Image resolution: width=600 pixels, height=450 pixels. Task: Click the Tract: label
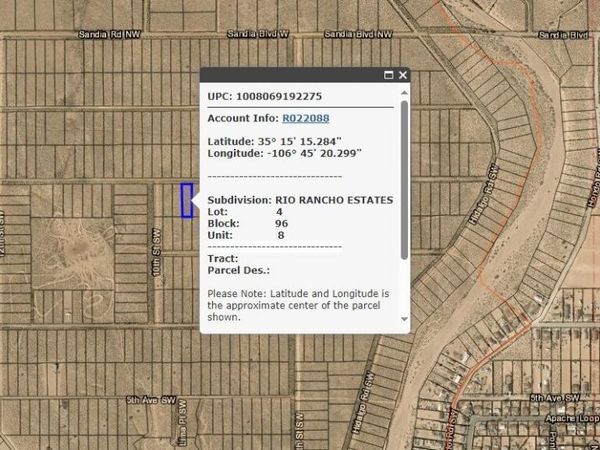[x=223, y=259]
